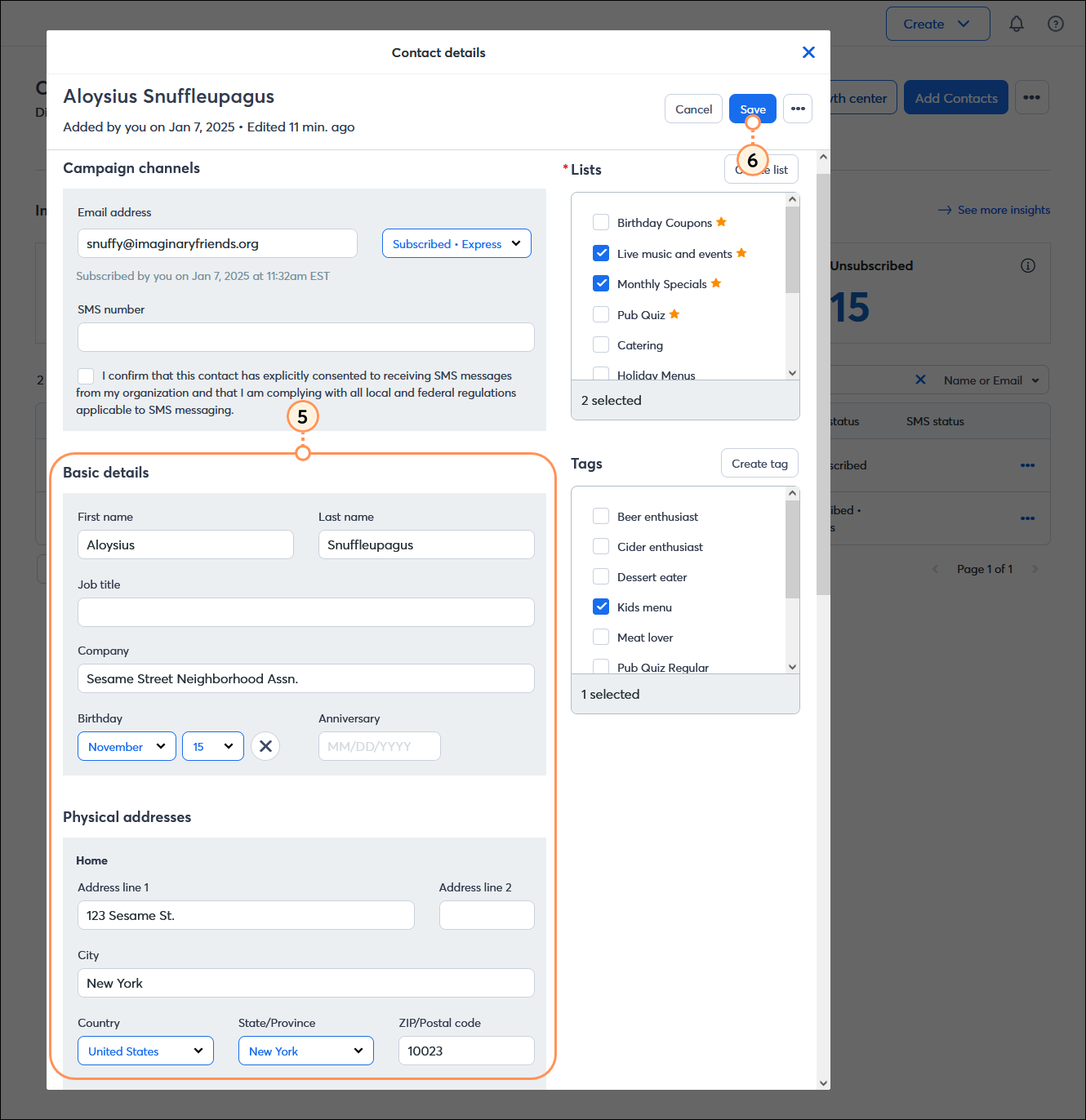Open row actions for the 'ibed •' row
This screenshot has height=1120, width=1086.
[x=1027, y=518]
